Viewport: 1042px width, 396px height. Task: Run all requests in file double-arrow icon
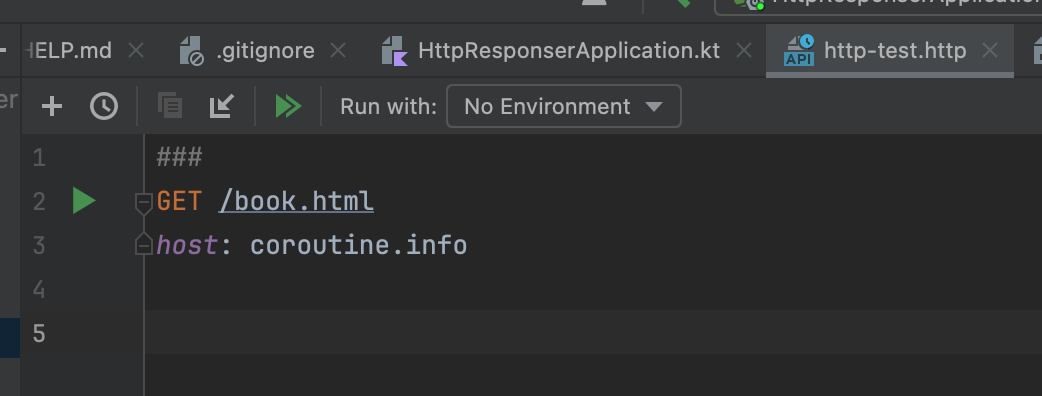pos(288,106)
